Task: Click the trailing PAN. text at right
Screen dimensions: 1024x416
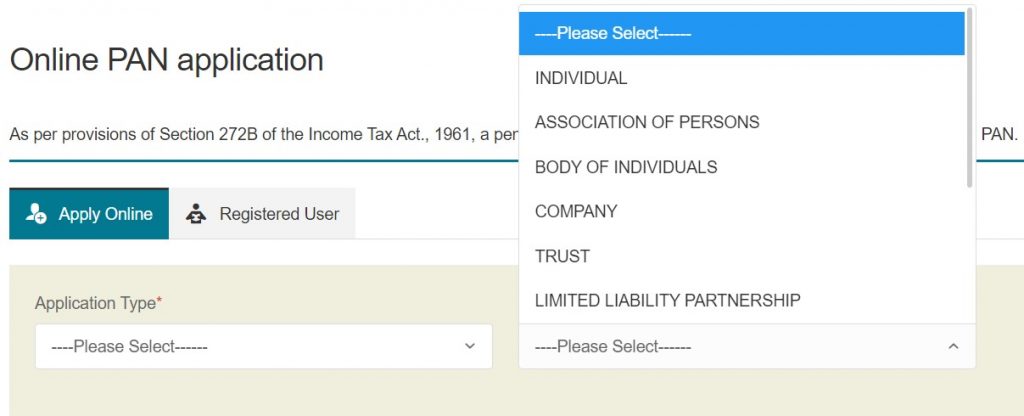Action: point(999,135)
